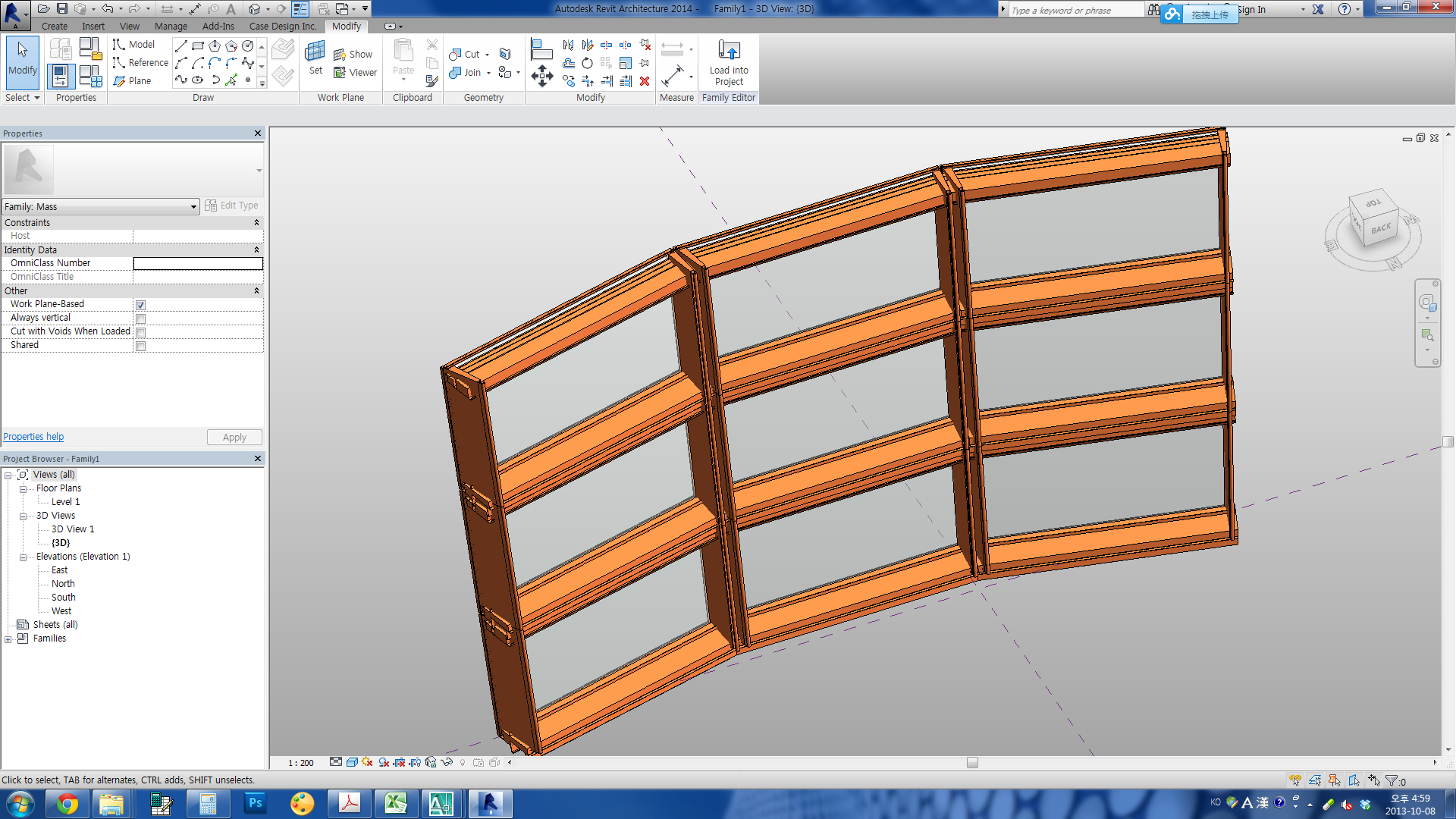Open the Cut geometry dropdown arrow
Image resolution: width=1456 pixels, height=819 pixels.
[487, 55]
